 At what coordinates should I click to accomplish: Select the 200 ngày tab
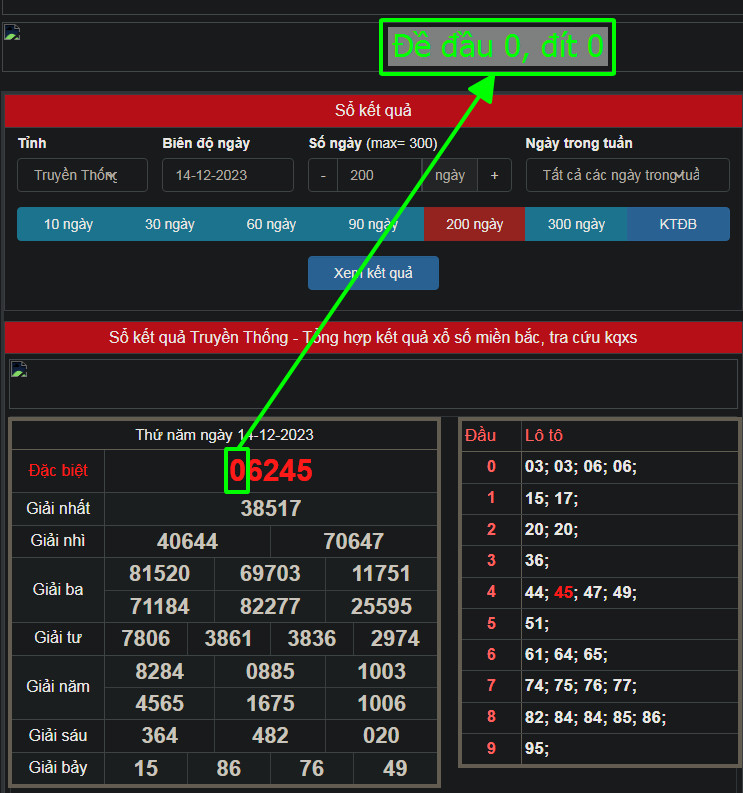pyautogui.click(x=474, y=224)
